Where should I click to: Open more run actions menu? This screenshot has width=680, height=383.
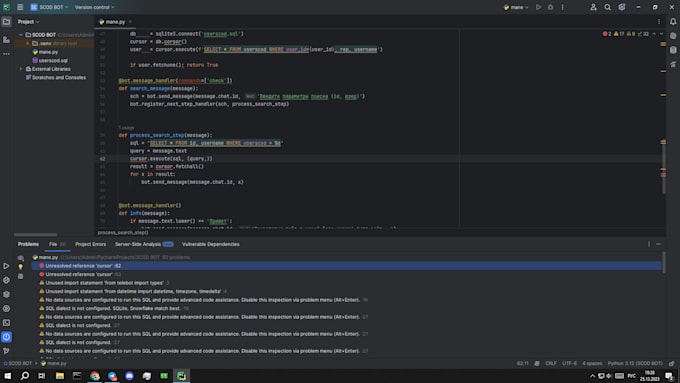click(x=562, y=7)
